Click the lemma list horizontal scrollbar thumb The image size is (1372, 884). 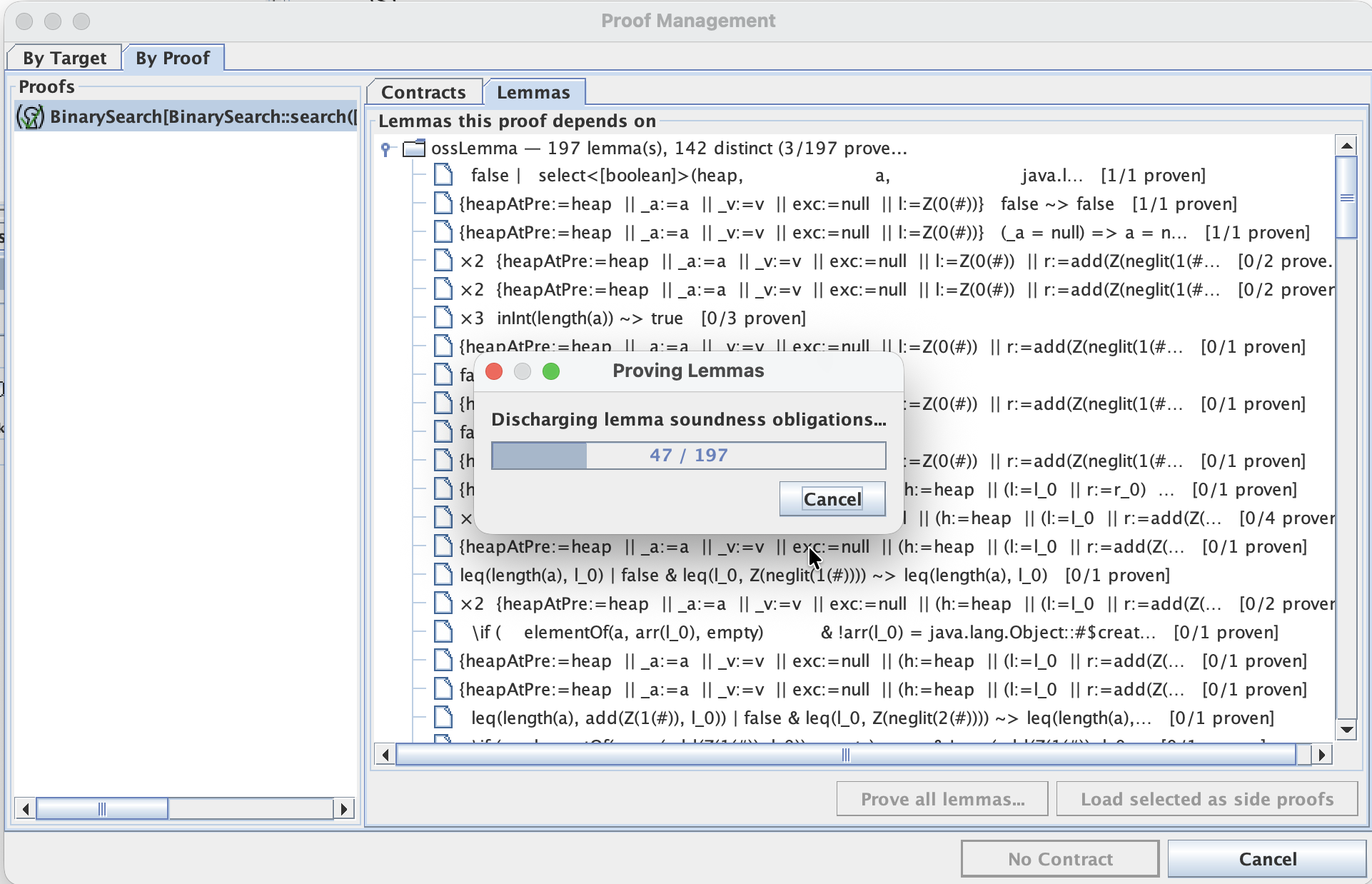click(846, 755)
